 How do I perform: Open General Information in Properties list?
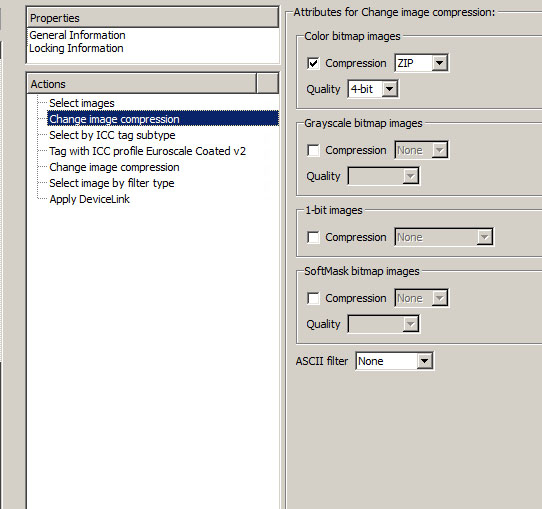(x=77, y=35)
